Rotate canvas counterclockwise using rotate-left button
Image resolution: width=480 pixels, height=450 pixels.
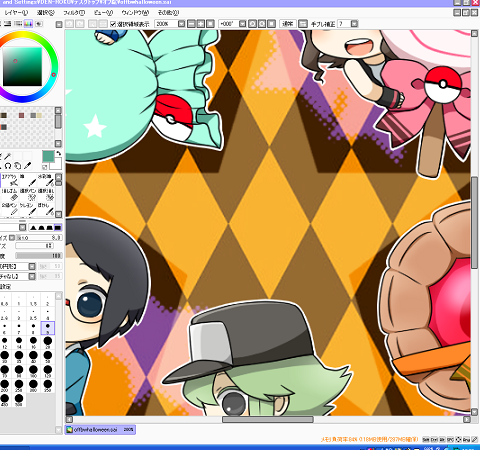(x=253, y=24)
